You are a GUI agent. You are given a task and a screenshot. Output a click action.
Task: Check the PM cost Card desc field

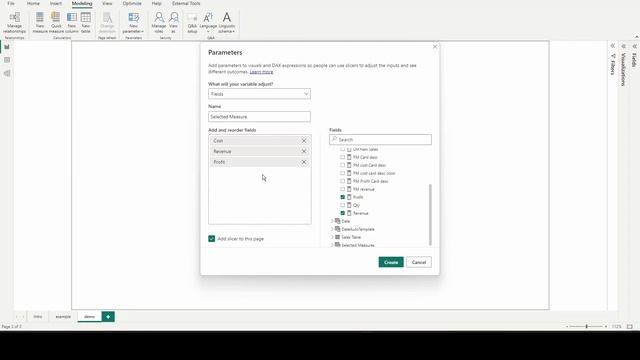click(342, 165)
